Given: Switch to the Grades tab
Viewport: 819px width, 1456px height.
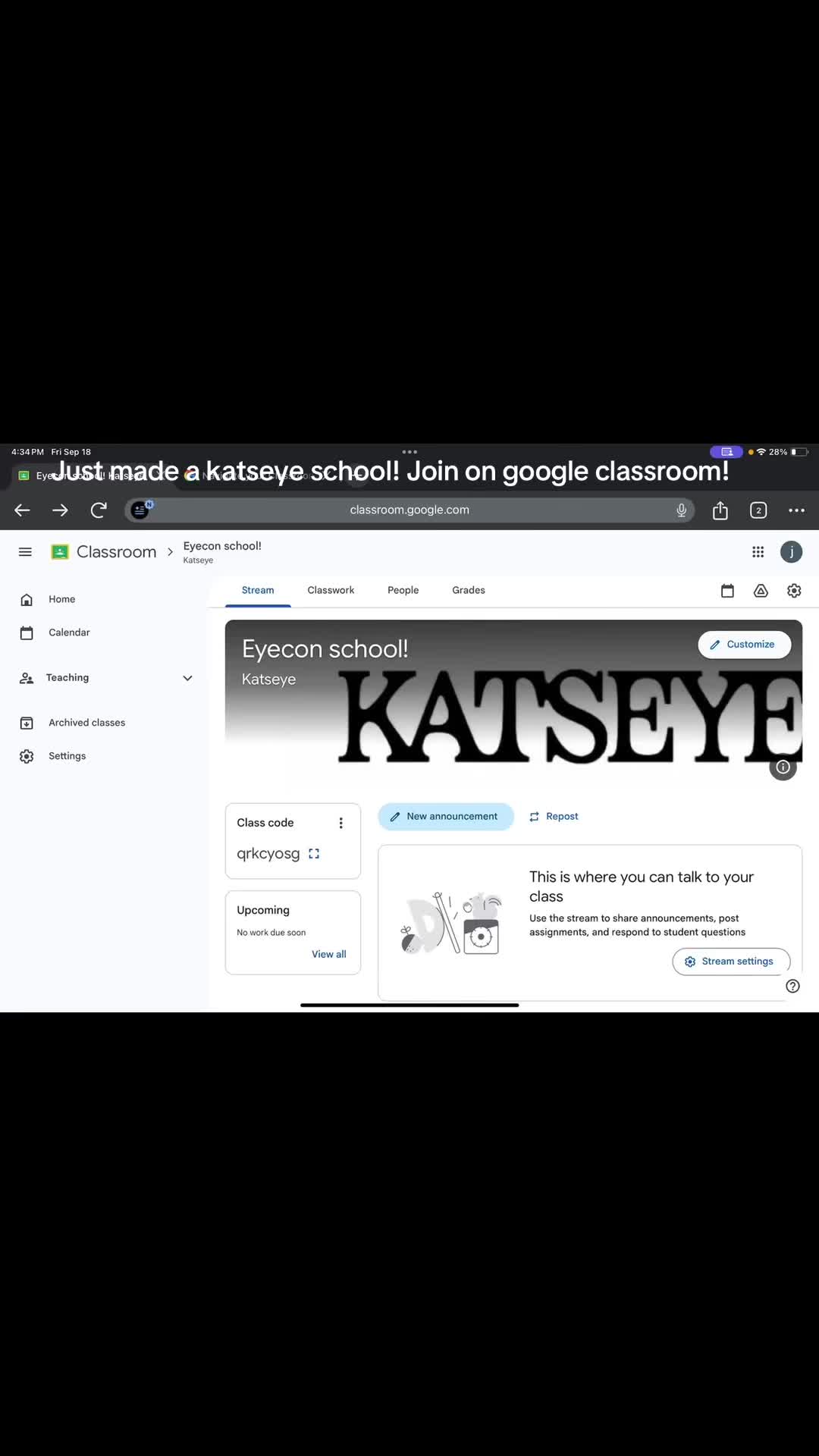Looking at the screenshot, I should [x=469, y=590].
